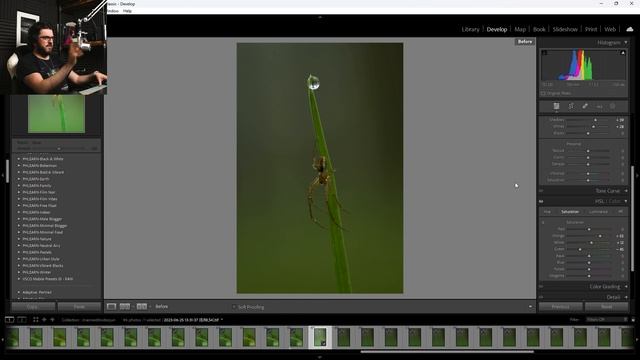
Task: Select the Red Eye Correction tool
Action: coord(599,107)
